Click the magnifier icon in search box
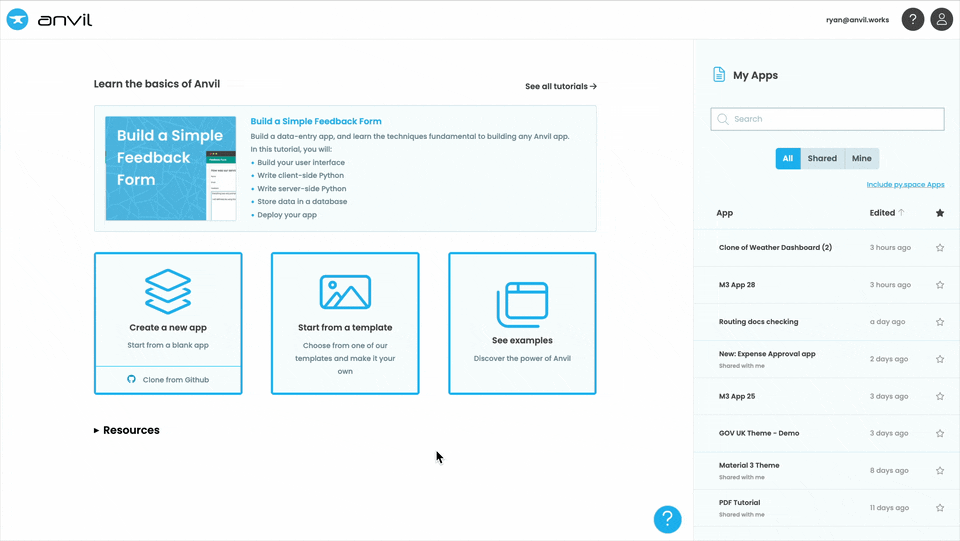Image resolution: width=960 pixels, height=541 pixels. pyautogui.click(x=722, y=119)
